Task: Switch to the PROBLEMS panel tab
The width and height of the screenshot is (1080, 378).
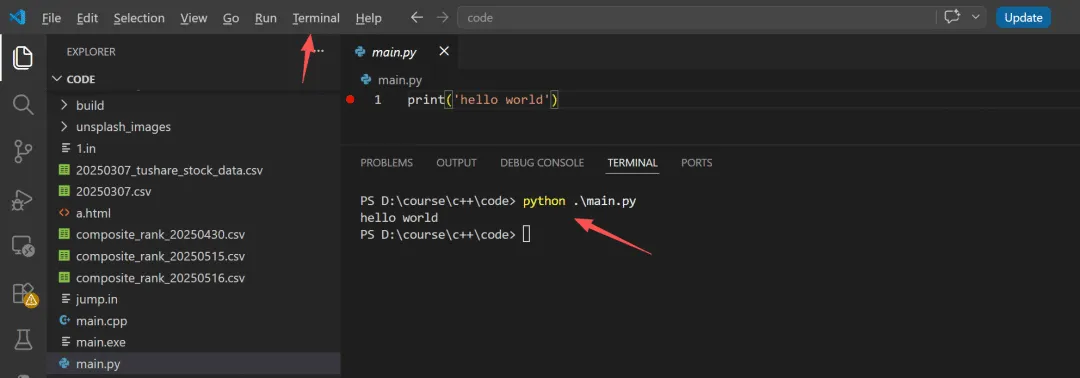Action: tap(386, 163)
